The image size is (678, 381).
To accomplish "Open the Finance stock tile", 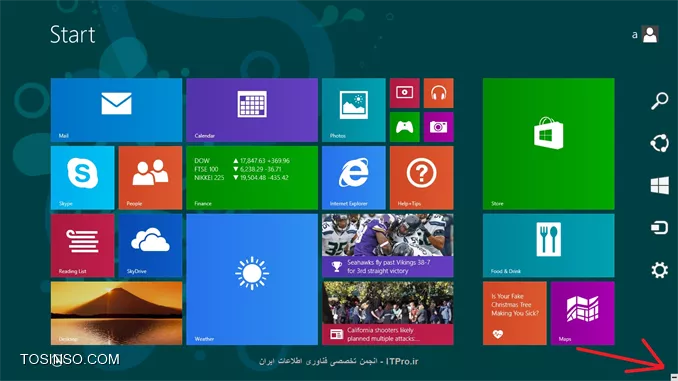I will (x=252, y=178).
